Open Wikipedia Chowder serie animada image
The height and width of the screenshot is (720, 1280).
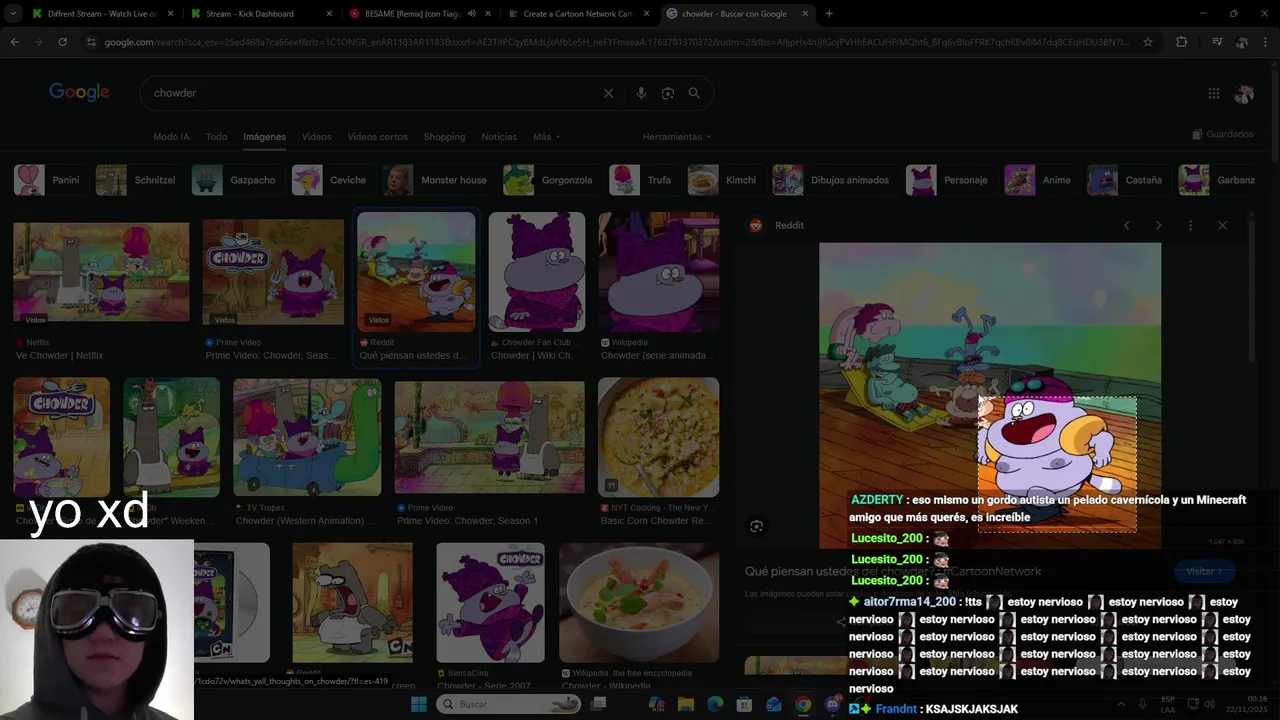tap(658, 272)
